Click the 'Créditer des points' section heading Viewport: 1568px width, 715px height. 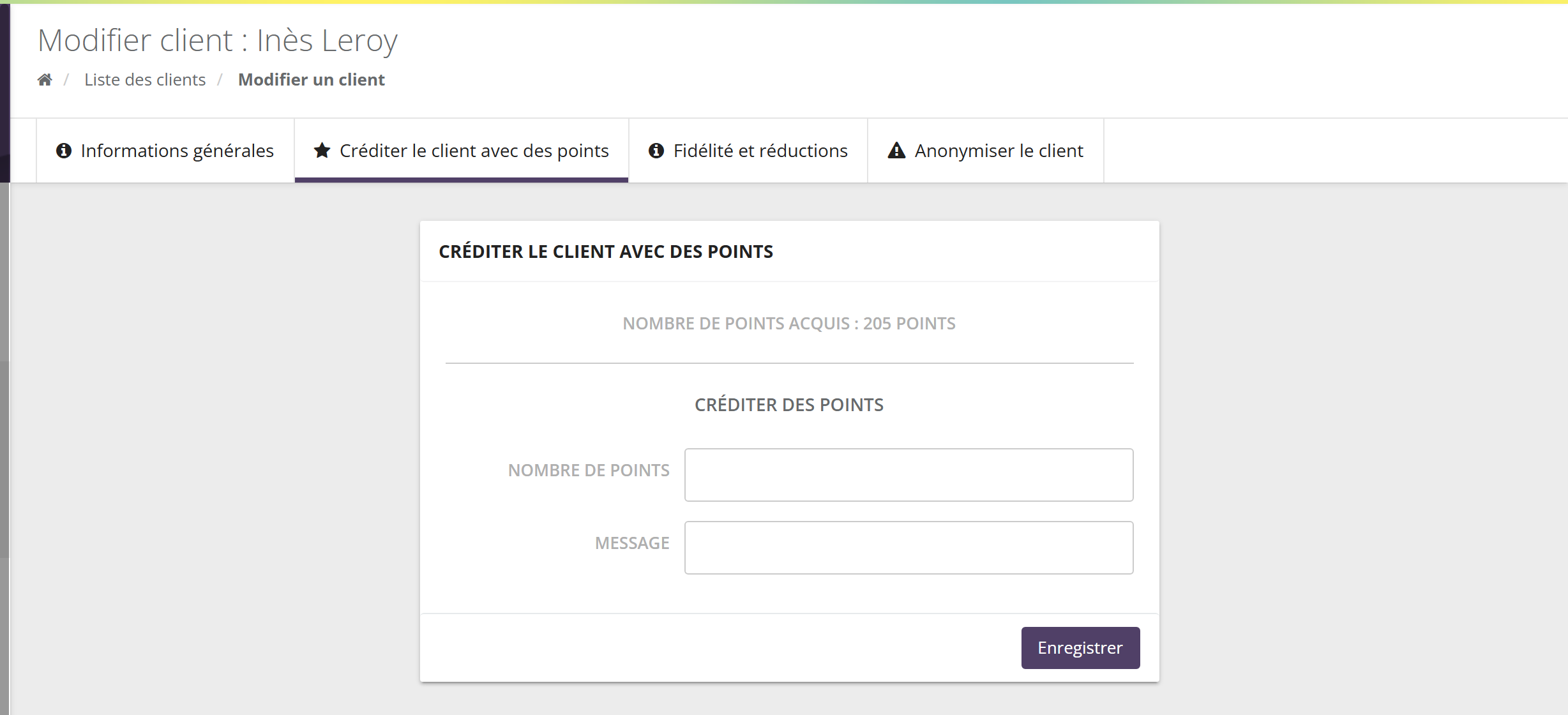click(x=789, y=405)
